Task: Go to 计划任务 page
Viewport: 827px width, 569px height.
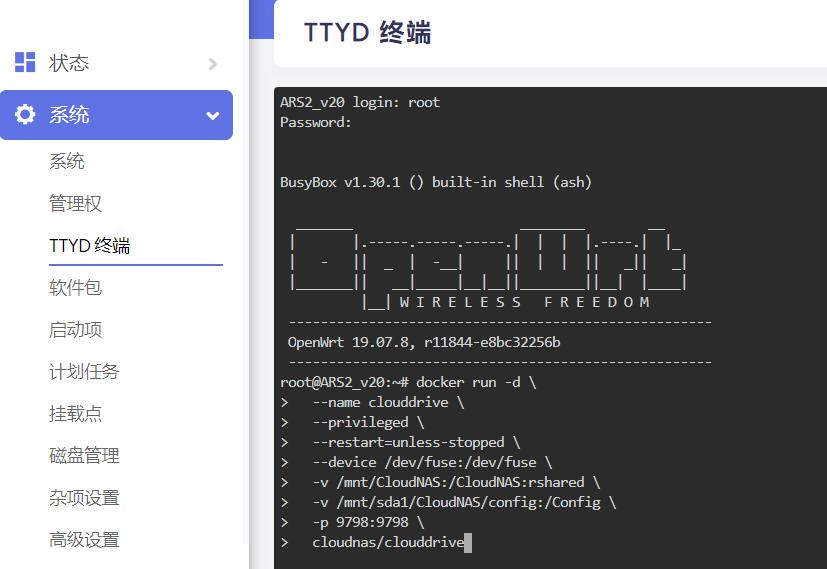Action: click(x=84, y=371)
